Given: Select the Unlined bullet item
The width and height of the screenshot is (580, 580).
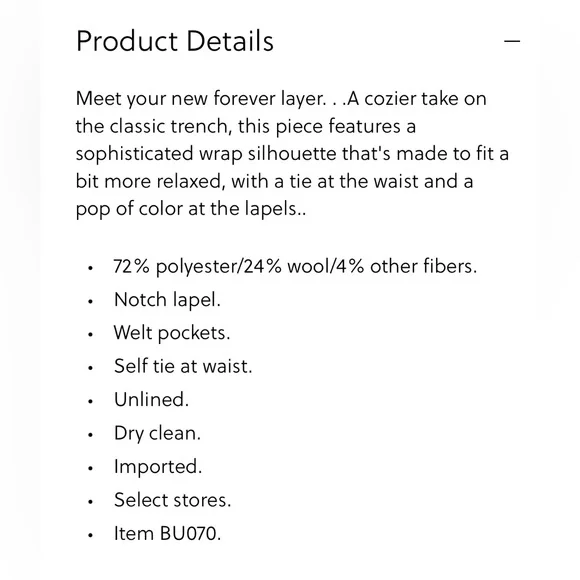Looking at the screenshot, I should pyautogui.click(x=151, y=399).
